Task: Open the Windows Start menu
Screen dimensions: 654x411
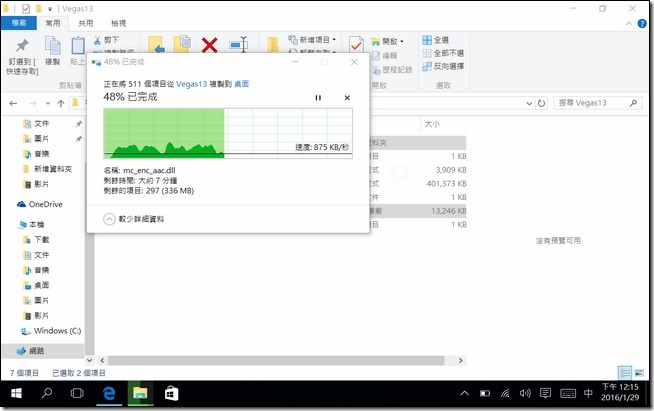Action: coord(16,393)
